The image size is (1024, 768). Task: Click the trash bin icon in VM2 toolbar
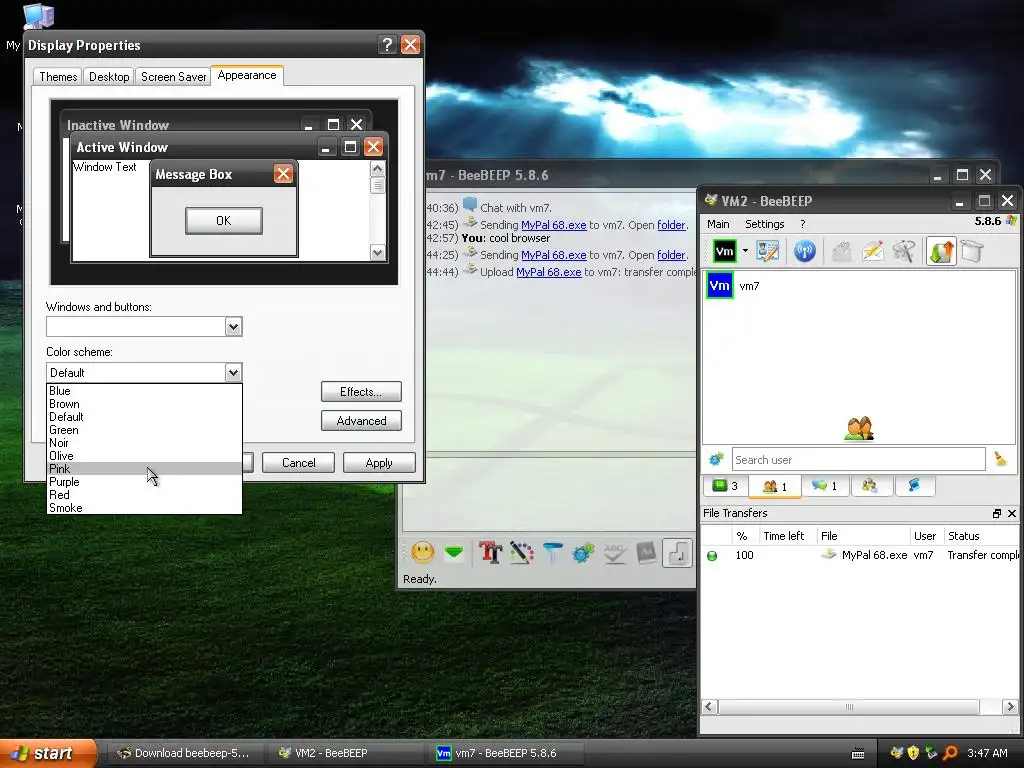pos(972,251)
